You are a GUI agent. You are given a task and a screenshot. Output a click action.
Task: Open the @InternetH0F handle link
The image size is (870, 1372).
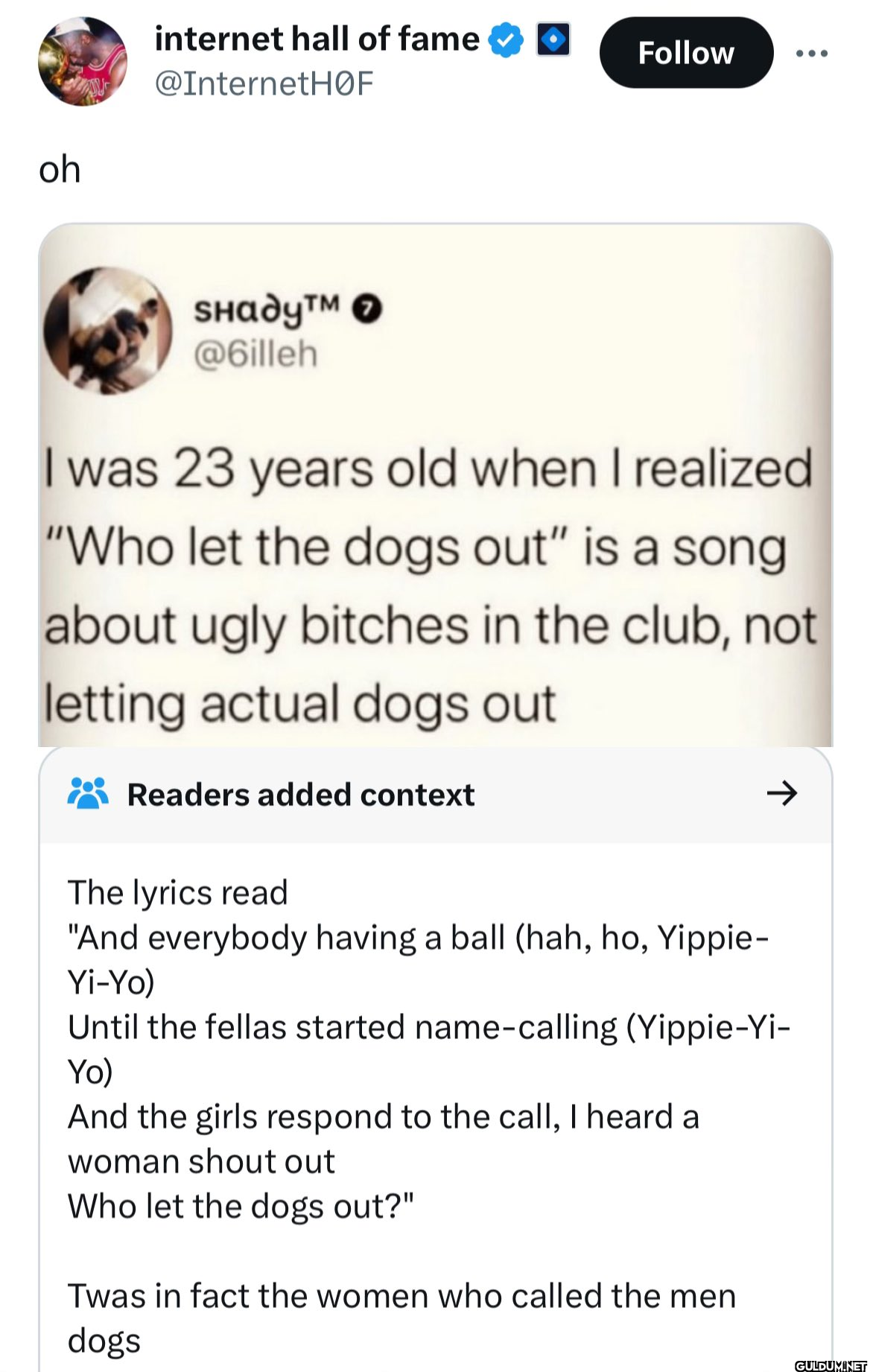coord(264,83)
